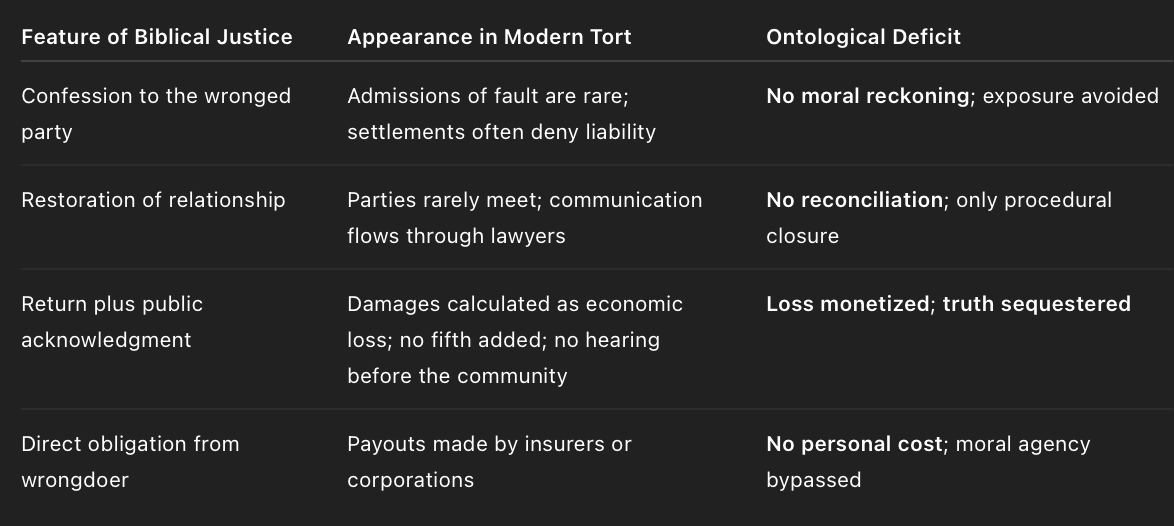Screen dimensions: 1174x526
Task: Click 'Admissions of fault are rare' text cell
Action: coord(501,114)
